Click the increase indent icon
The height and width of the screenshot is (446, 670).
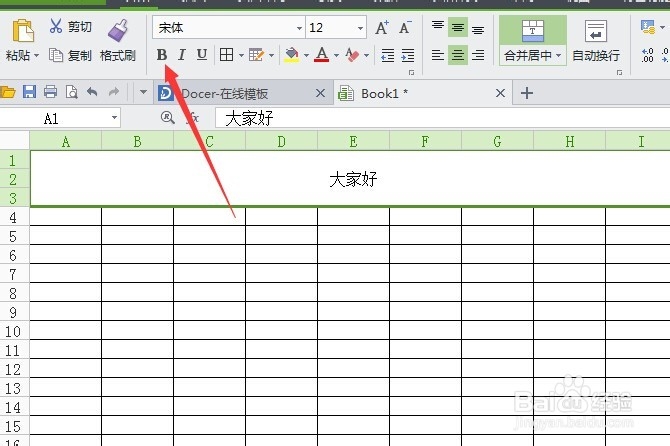[408, 56]
